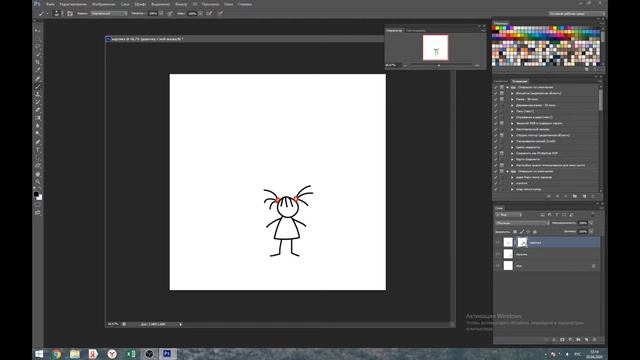Select the Pen tool
Screen dimensions: 640x360
[38, 142]
